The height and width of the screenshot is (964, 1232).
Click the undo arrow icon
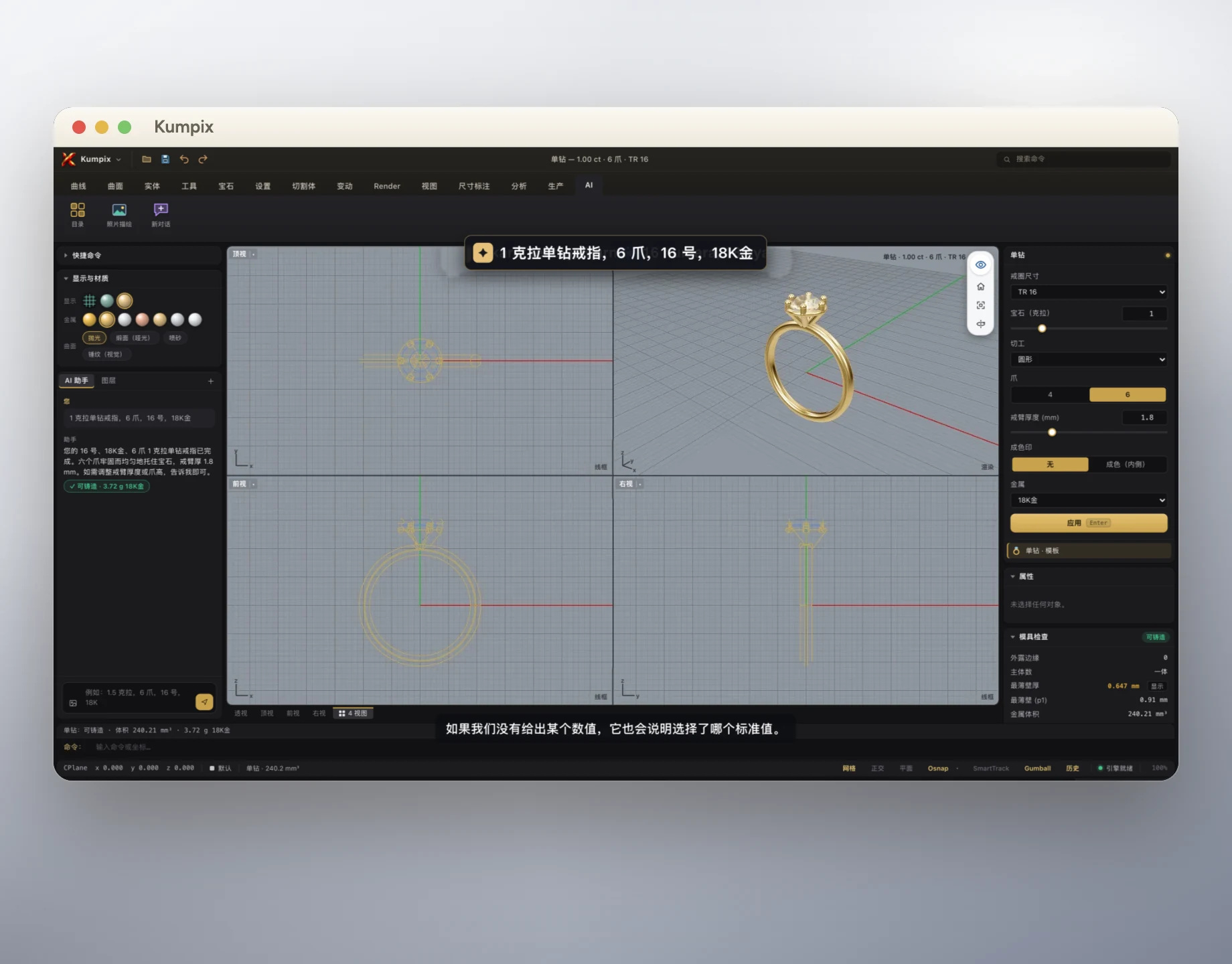tap(184, 159)
